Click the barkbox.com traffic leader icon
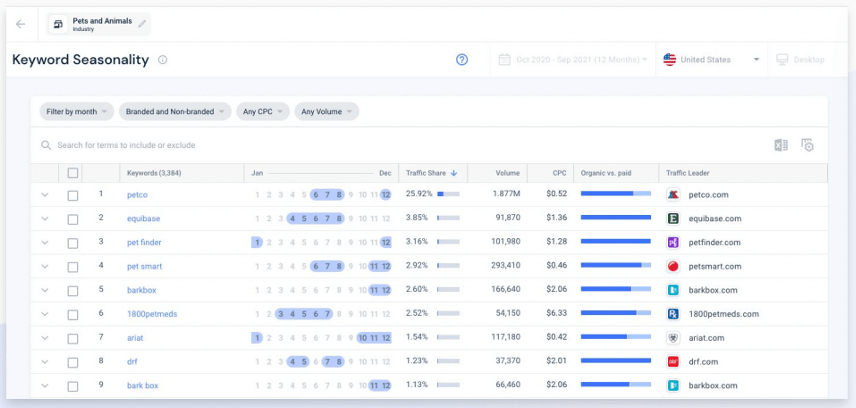This screenshot has width=856, height=408. (674, 290)
